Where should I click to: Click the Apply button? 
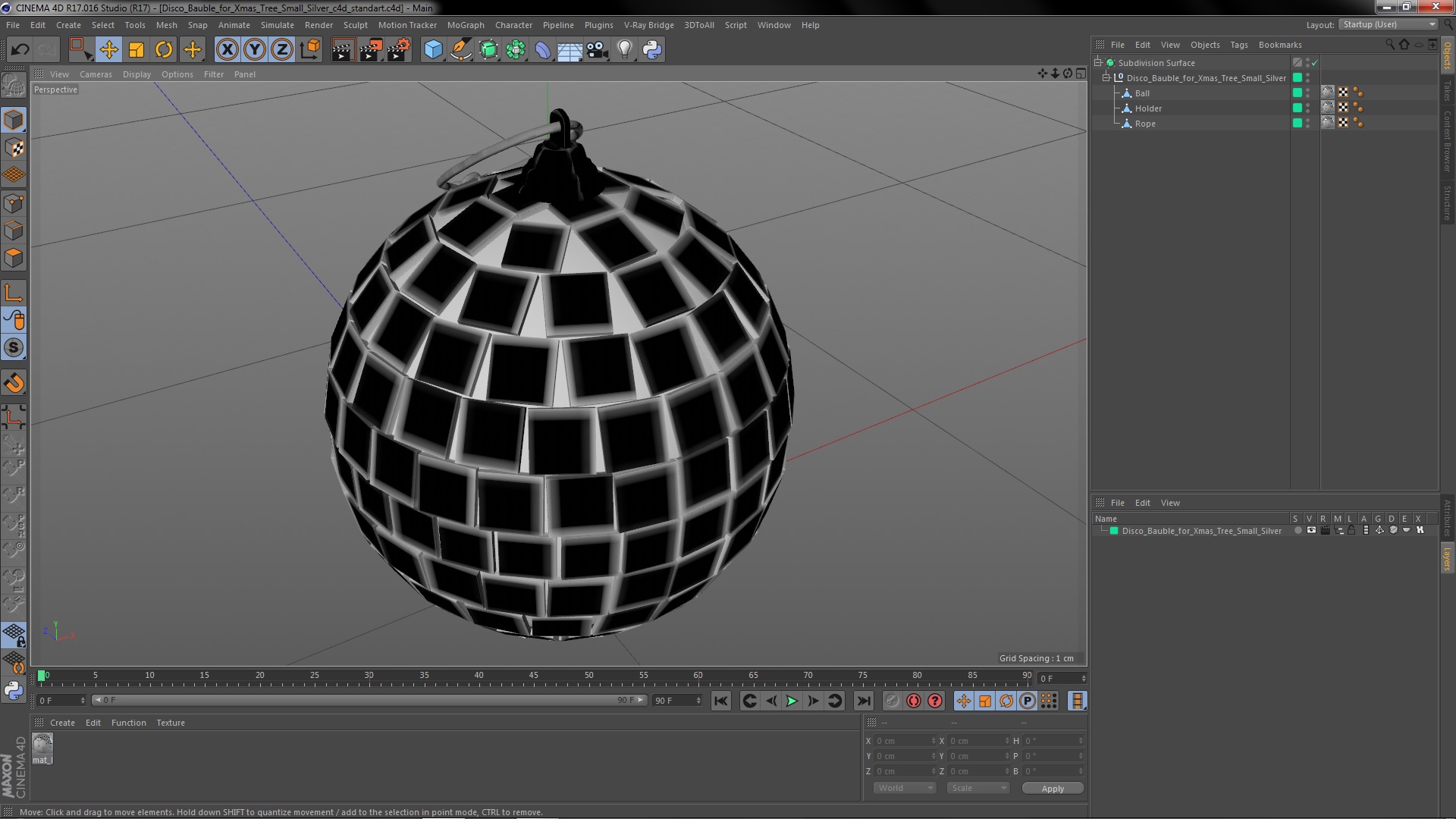click(x=1052, y=789)
